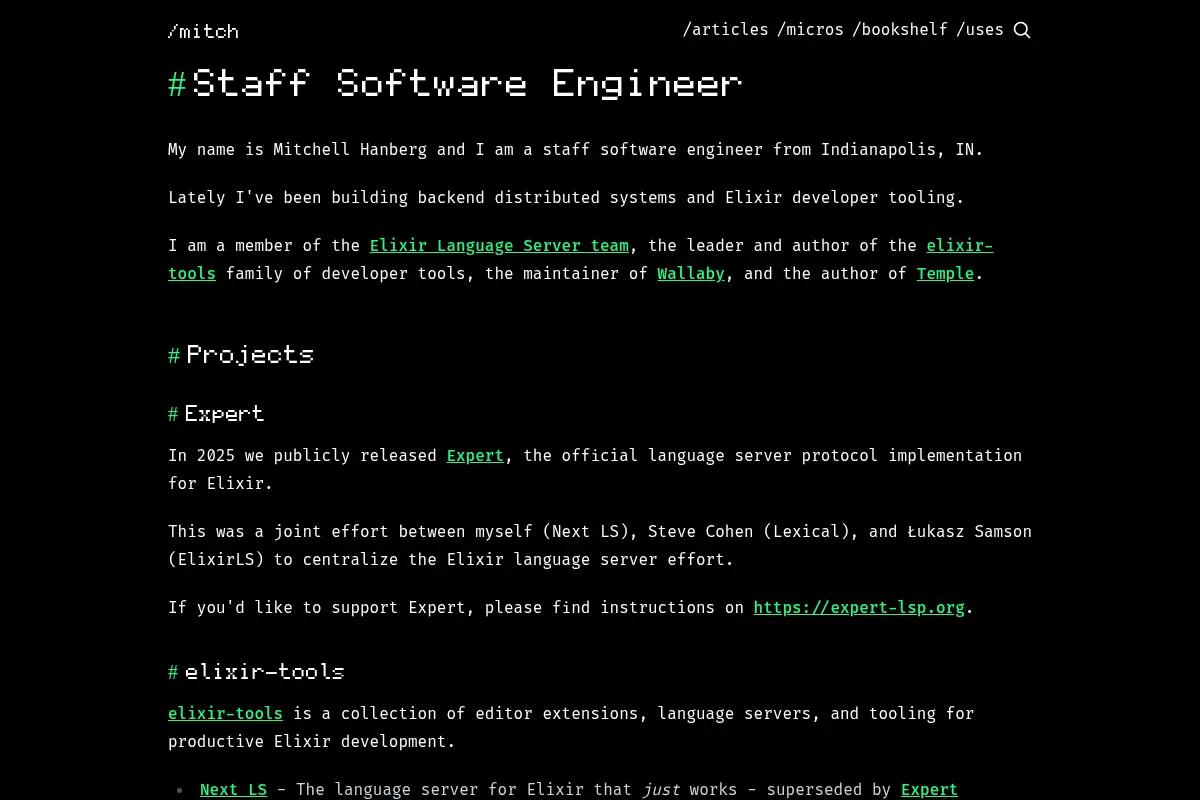The height and width of the screenshot is (800, 1200).
Task: Go to the /mitch home logo
Action: pos(203,31)
